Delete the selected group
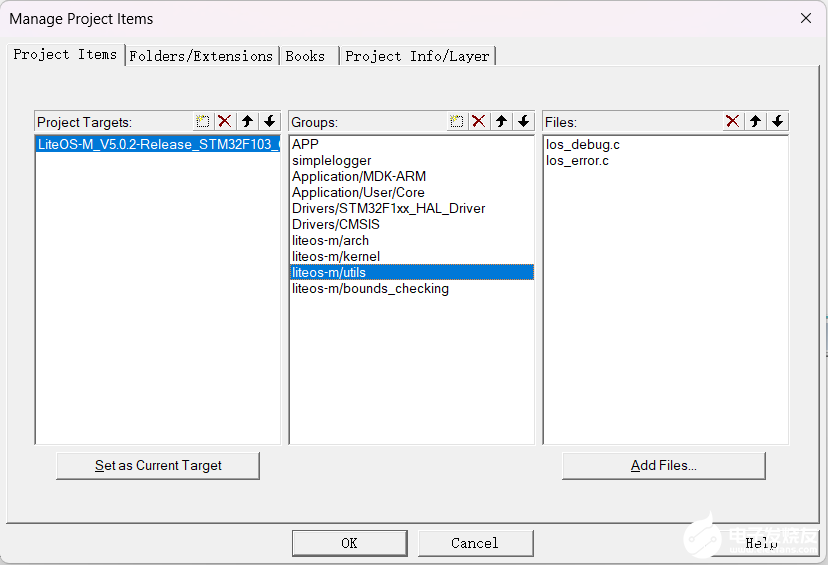828x565 pixels. 479,121
